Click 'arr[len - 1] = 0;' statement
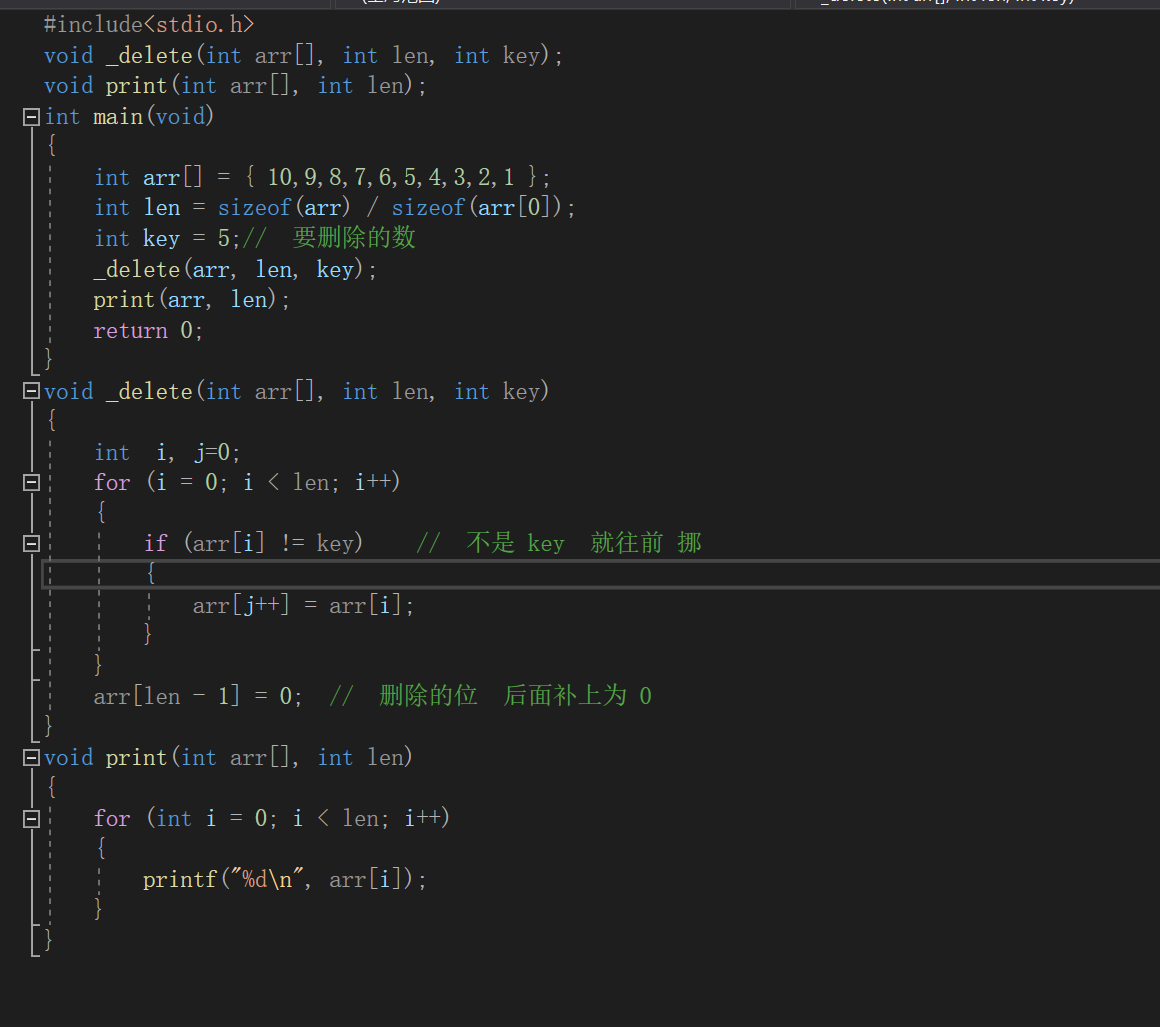 (x=198, y=696)
